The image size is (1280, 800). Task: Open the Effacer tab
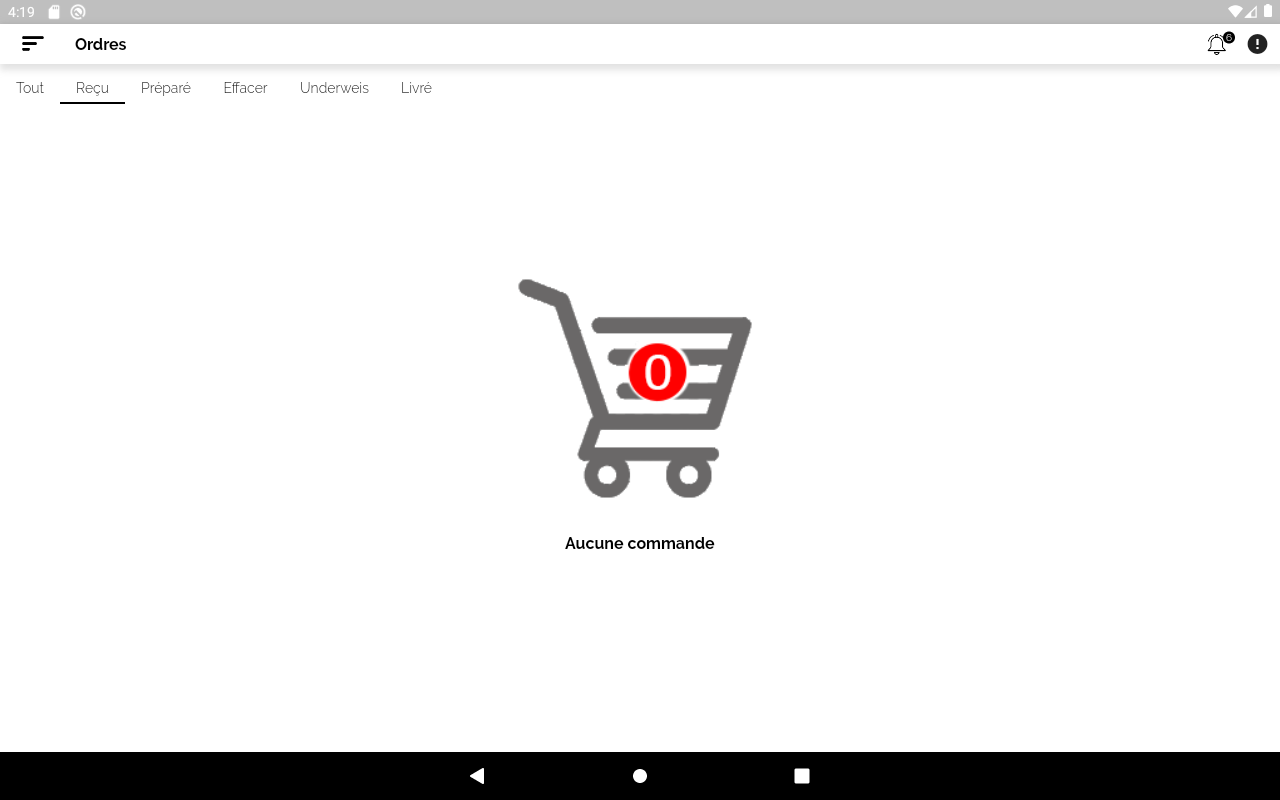tap(245, 88)
